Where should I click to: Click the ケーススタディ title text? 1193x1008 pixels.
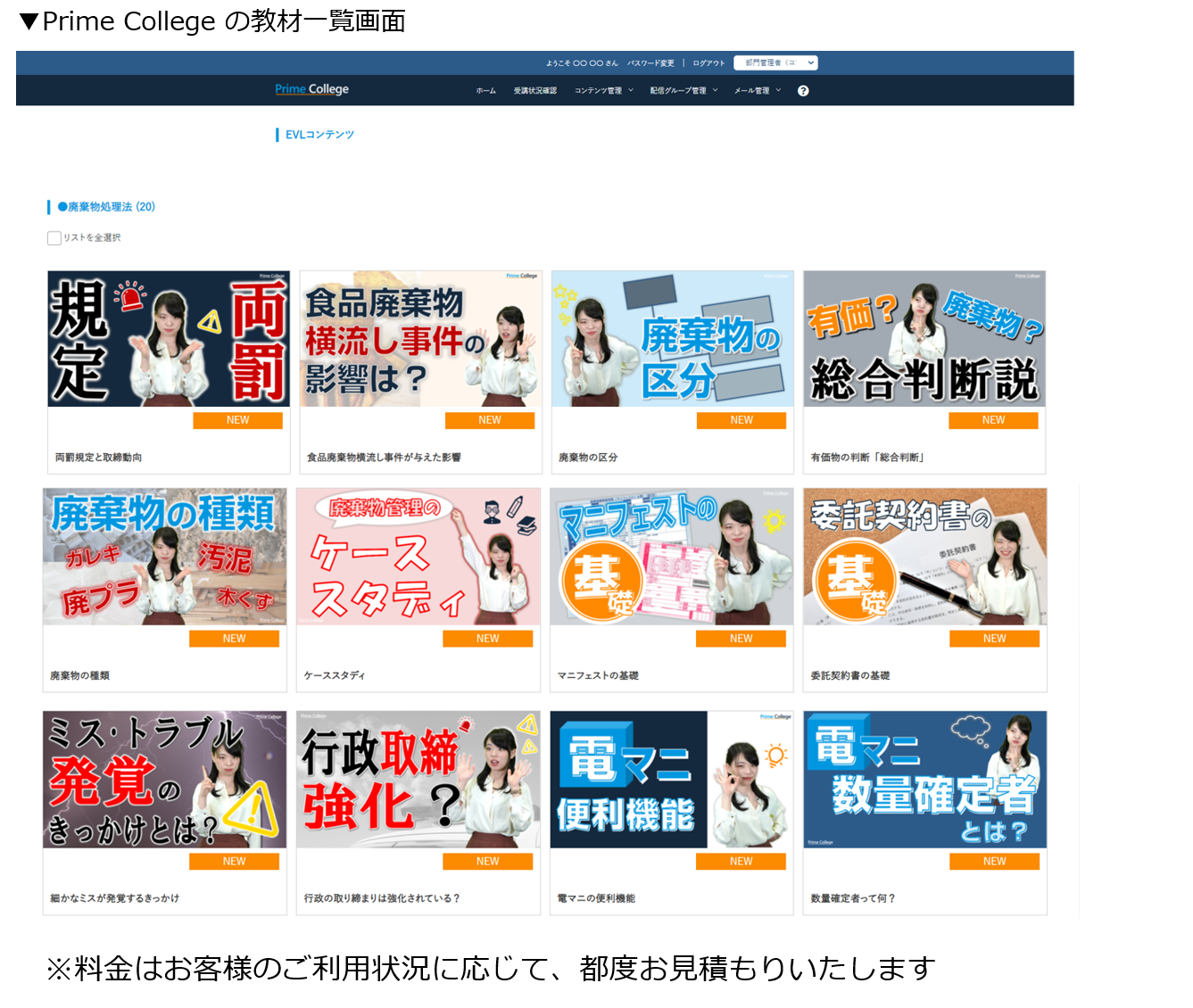pos(335,676)
